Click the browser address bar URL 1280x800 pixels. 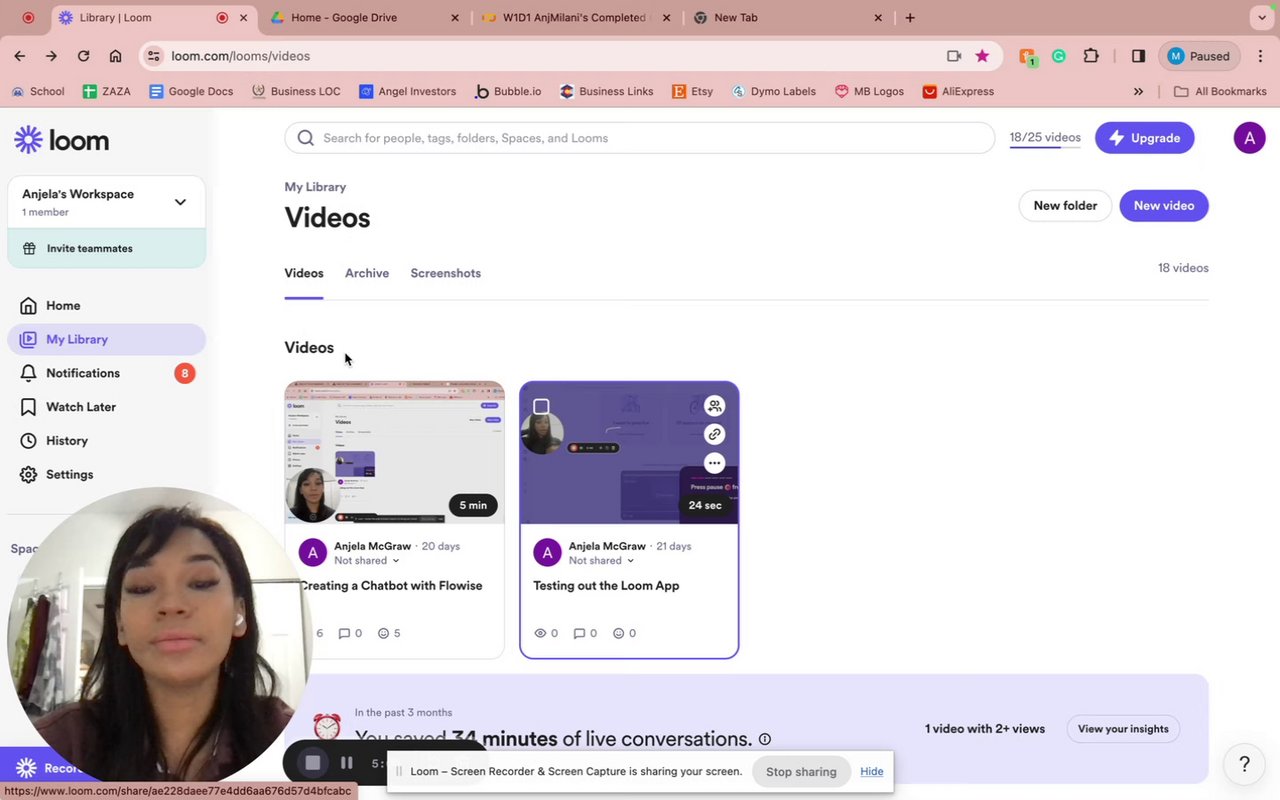tap(240, 56)
